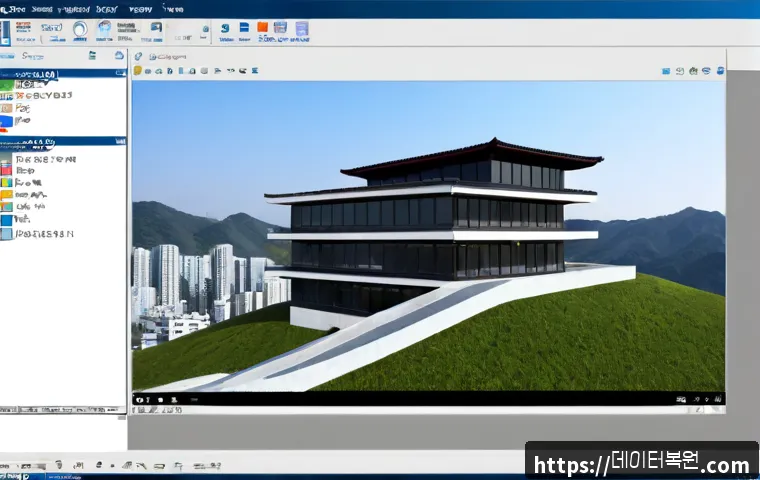
Task: Click the link icon above the viewport toolbar
Action: coord(138,56)
